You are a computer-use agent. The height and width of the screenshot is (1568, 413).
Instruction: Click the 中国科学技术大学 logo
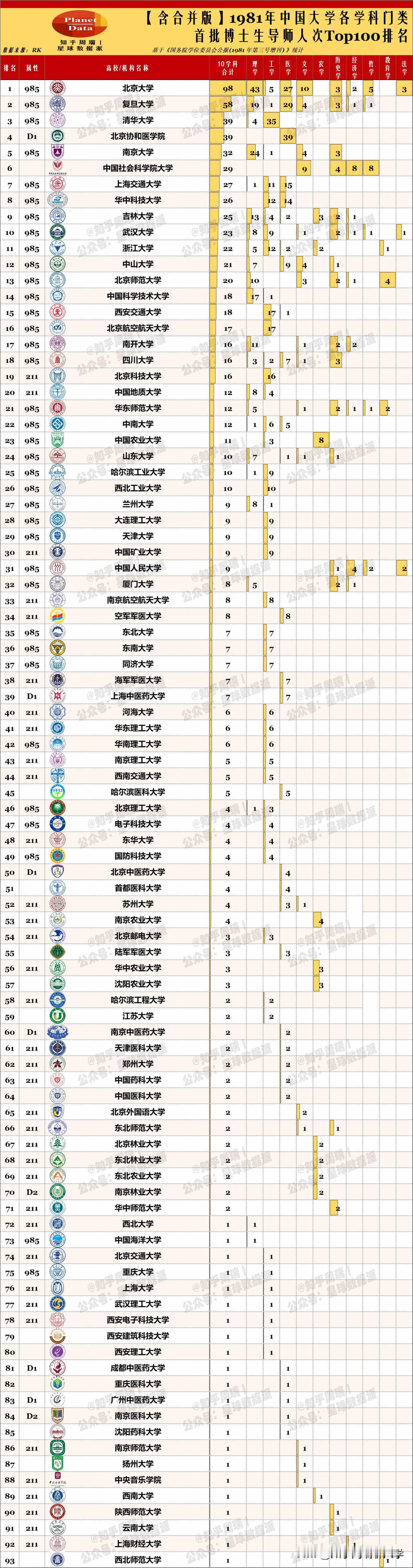click(57, 296)
